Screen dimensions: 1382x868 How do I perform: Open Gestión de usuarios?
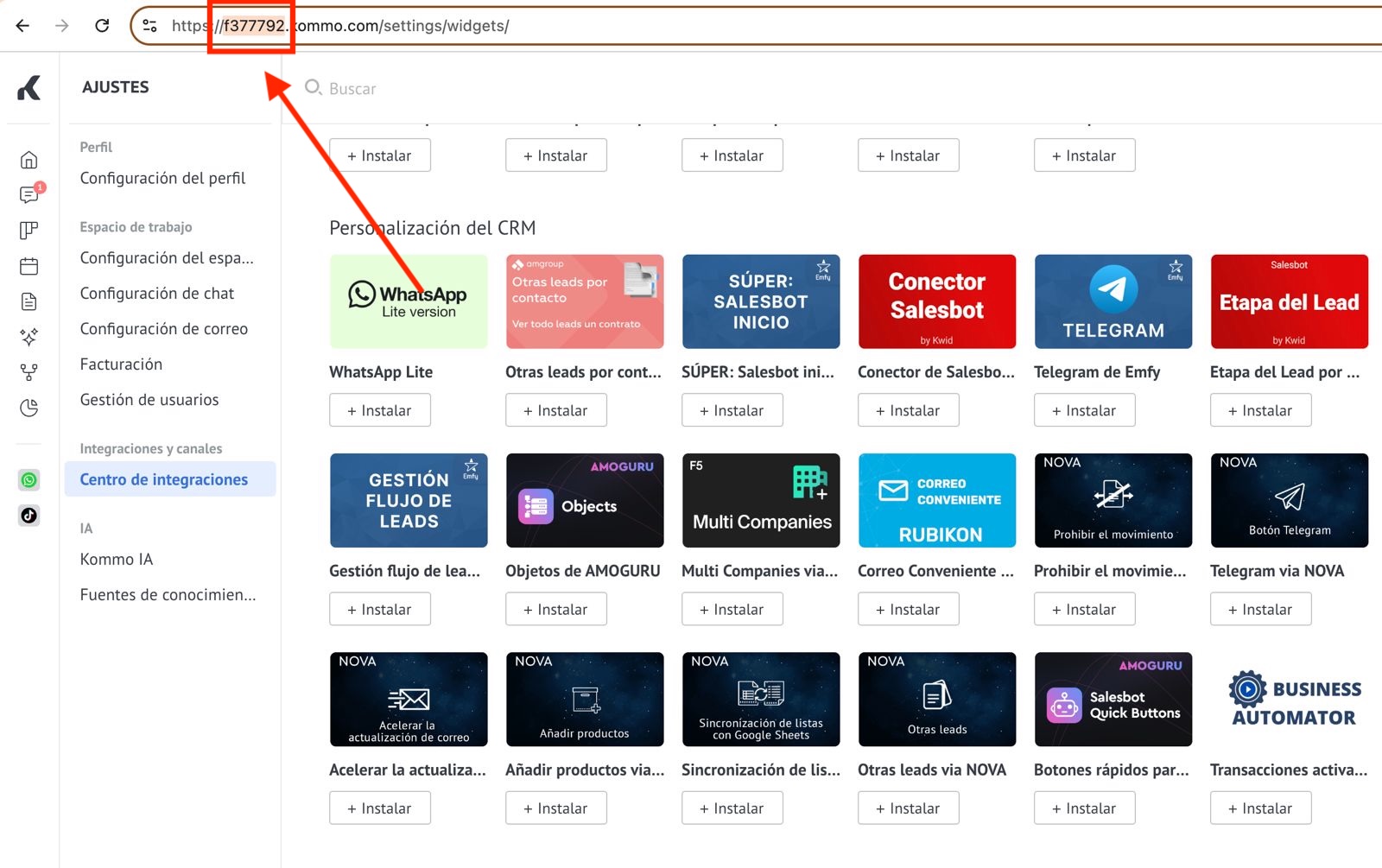pos(149,399)
